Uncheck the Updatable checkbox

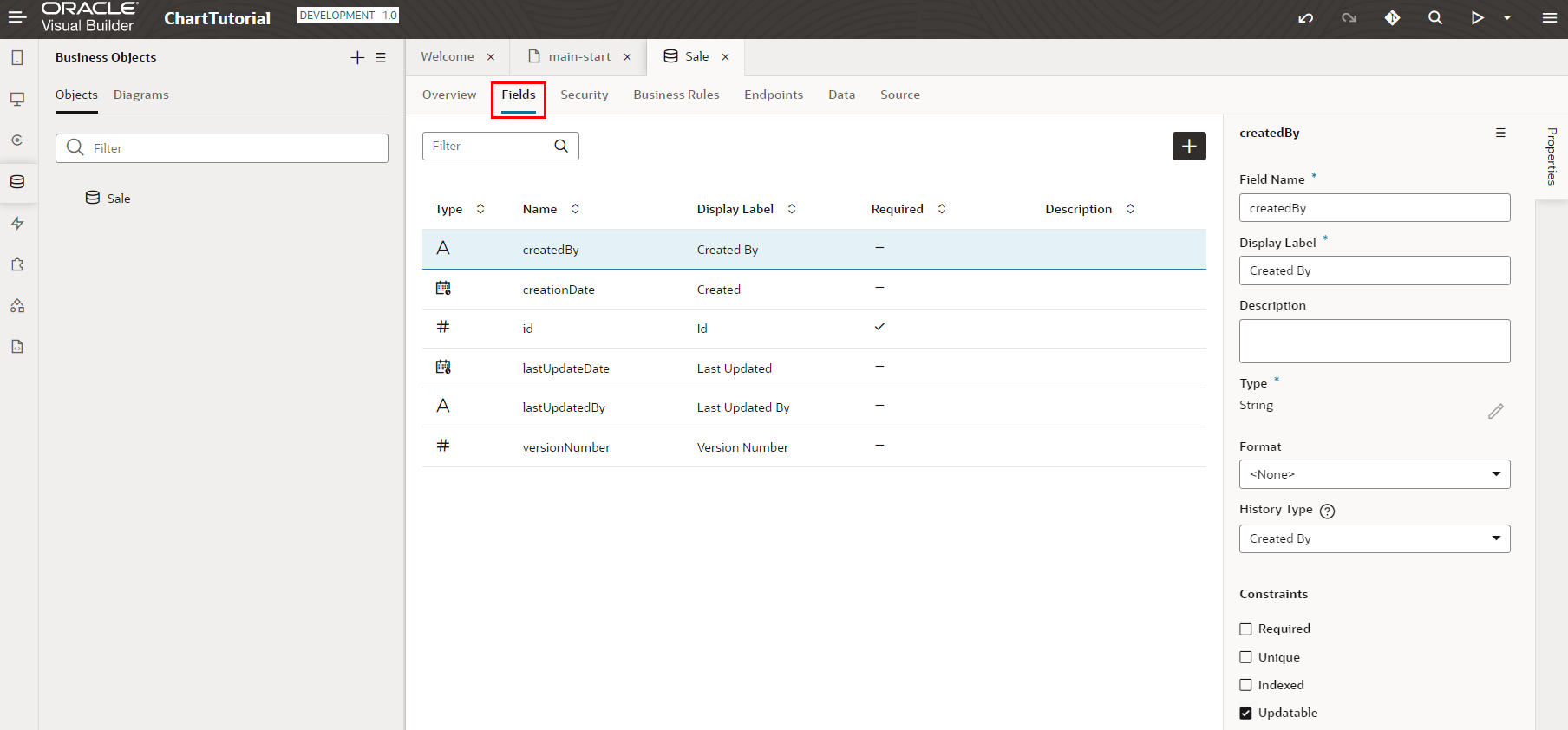[1246, 713]
